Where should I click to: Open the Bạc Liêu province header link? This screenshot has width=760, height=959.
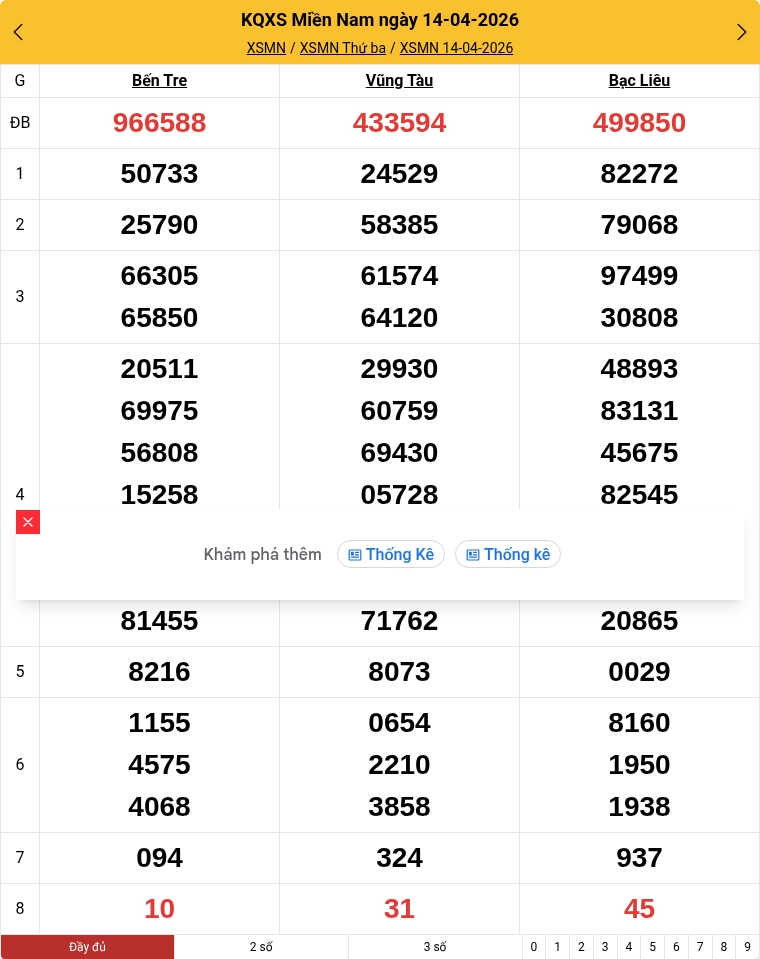pyautogui.click(x=639, y=81)
